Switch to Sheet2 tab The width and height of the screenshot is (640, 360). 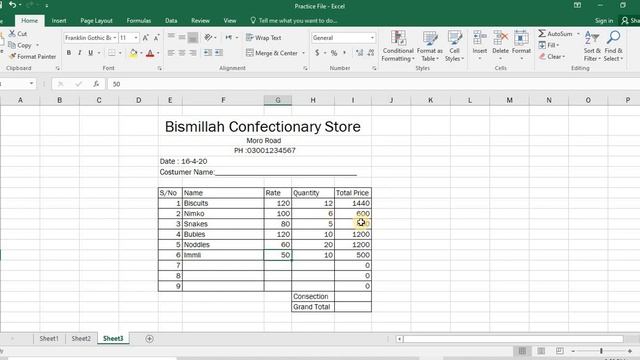tap(81, 338)
